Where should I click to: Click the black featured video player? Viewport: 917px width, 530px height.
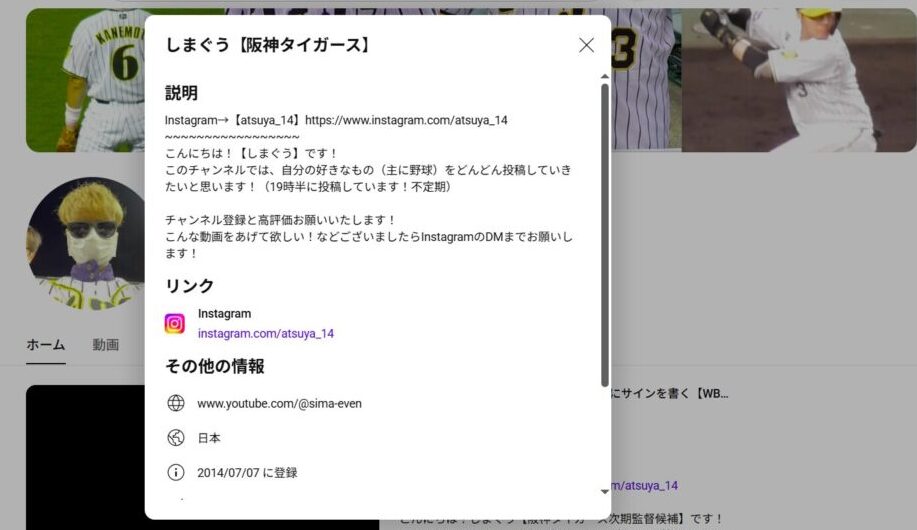click(85, 457)
